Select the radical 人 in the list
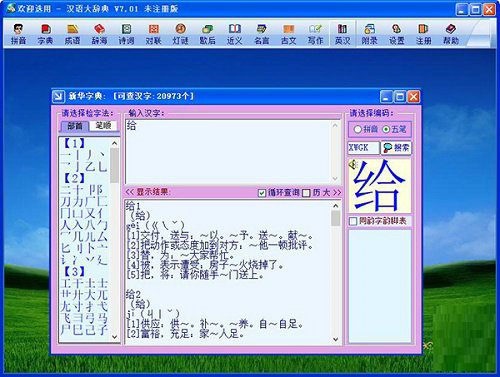Screen dimensions: 500x377 pos(66,225)
